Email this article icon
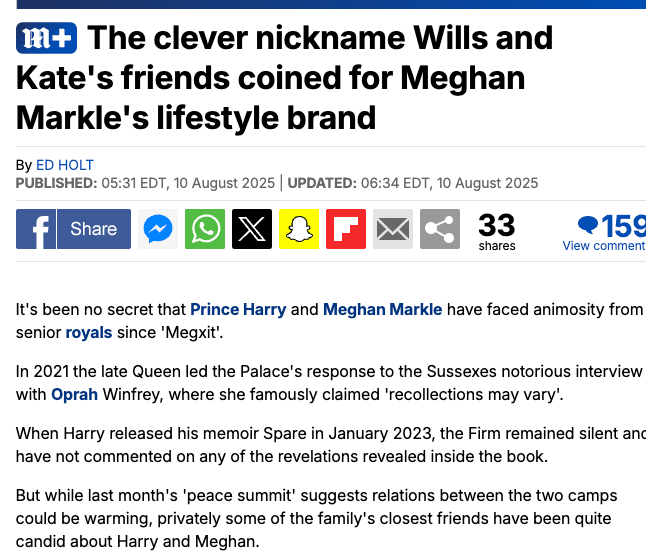This screenshot has height=560, width=646. 393,229
